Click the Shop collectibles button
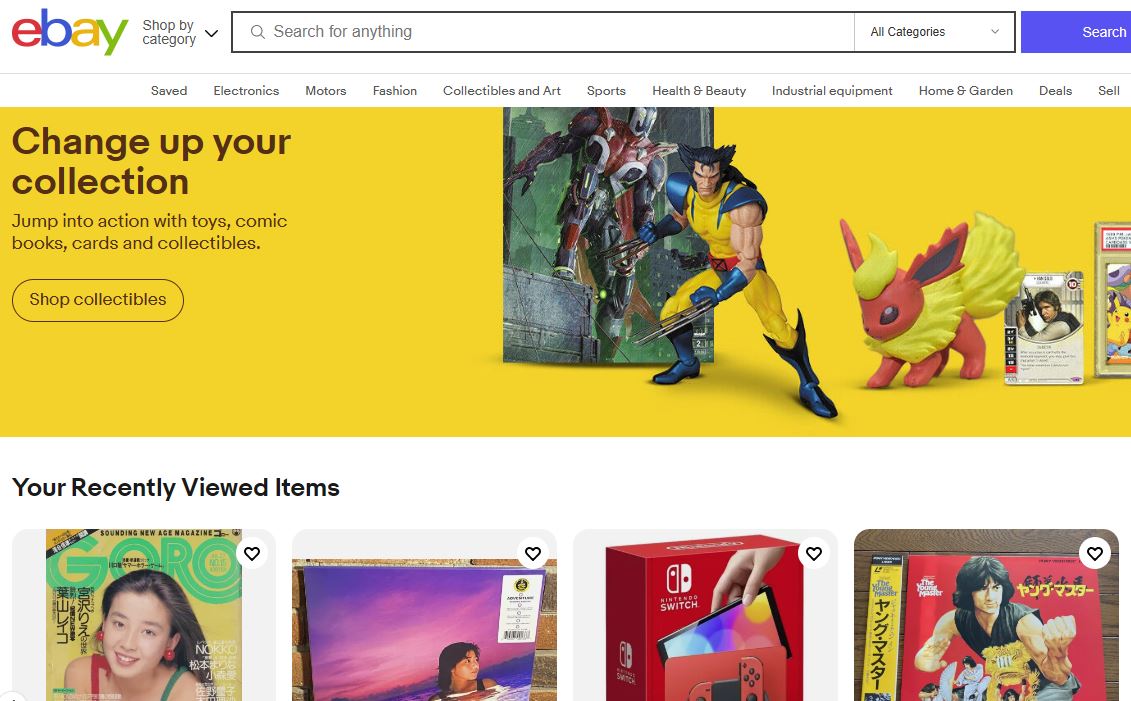The image size is (1131, 701). (98, 300)
